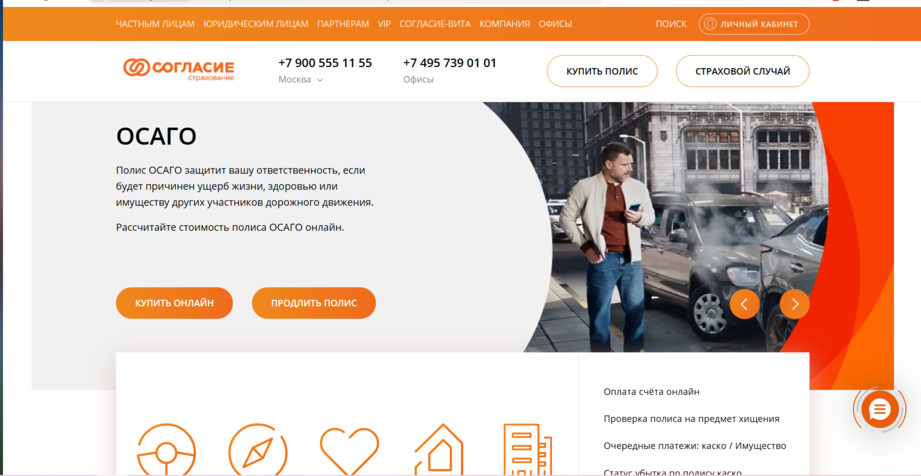
Task: Click the ЛИЧНЫЙ КАБИНЕТ button
Action: click(754, 24)
